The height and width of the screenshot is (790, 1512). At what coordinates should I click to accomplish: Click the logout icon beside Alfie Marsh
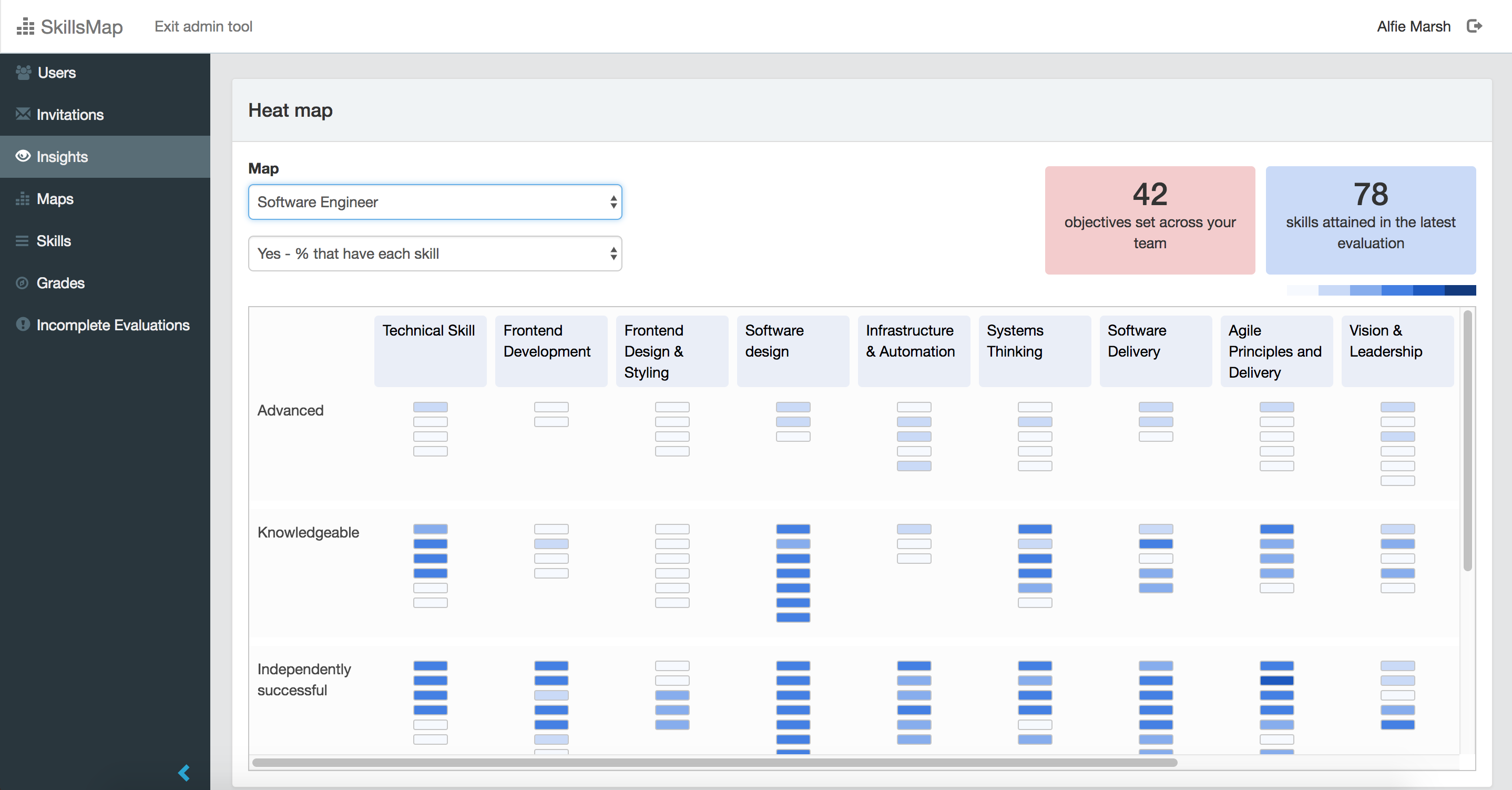pos(1474,26)
